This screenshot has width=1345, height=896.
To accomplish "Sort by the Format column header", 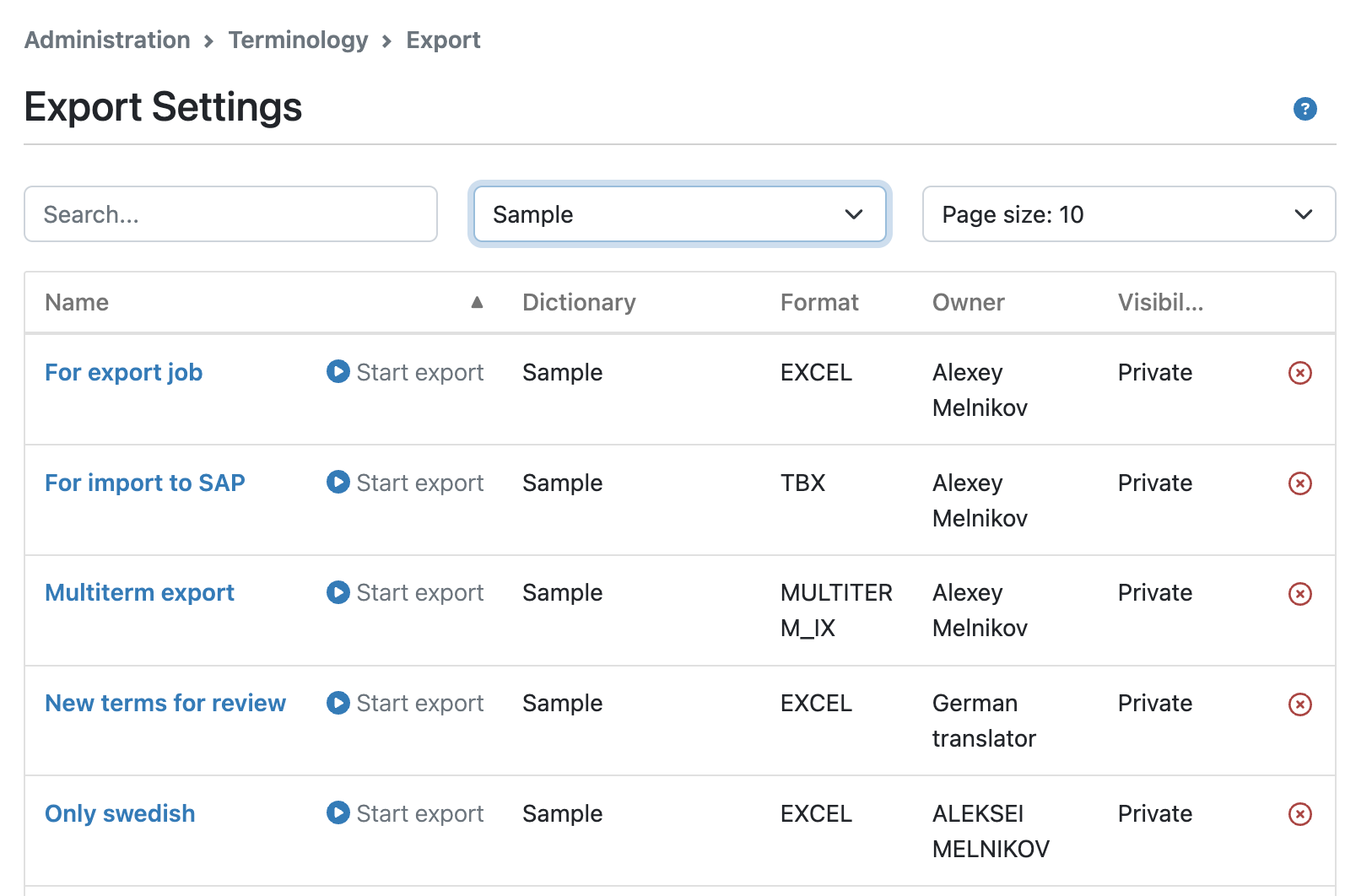I will coord(819,302).
